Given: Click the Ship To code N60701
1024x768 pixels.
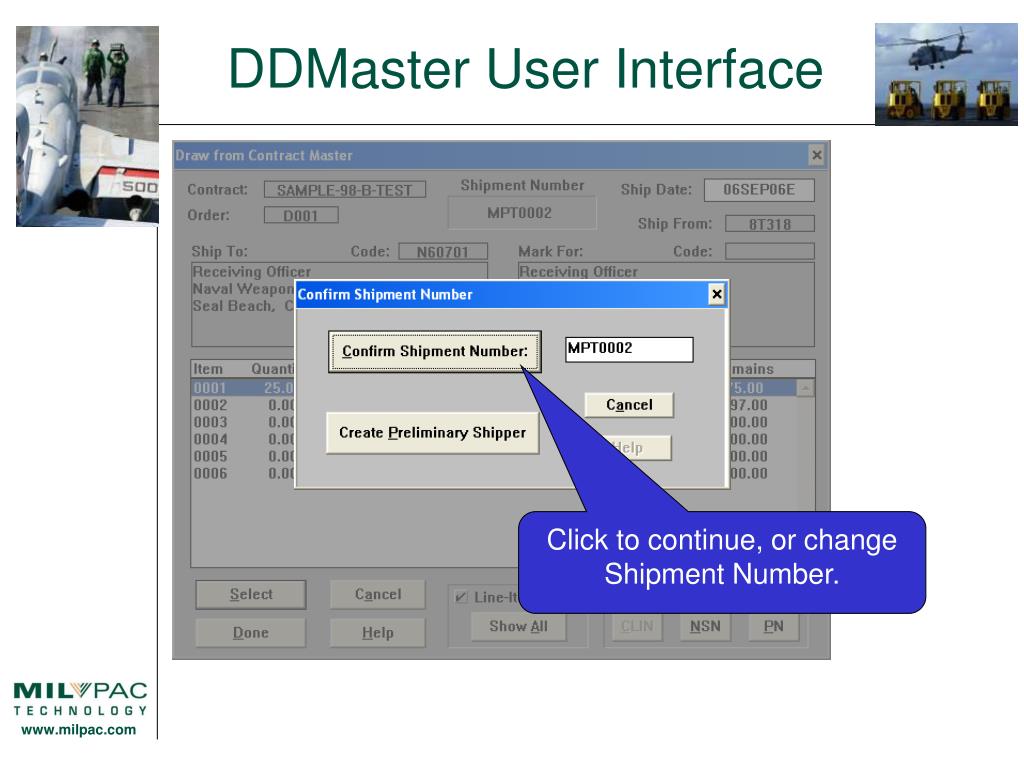Looking at the screenshot, I should [x=443, y=251].
